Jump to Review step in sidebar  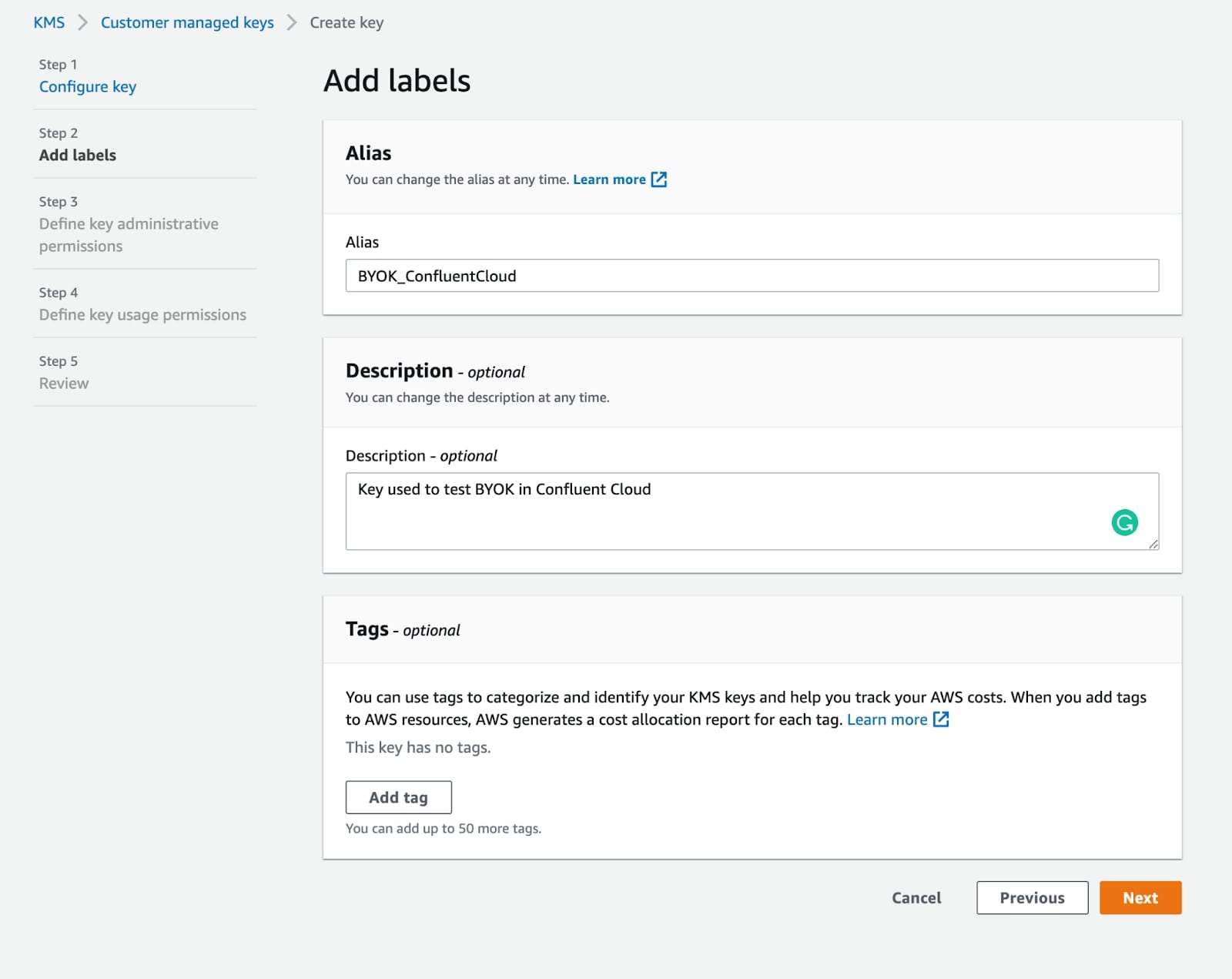64,384
